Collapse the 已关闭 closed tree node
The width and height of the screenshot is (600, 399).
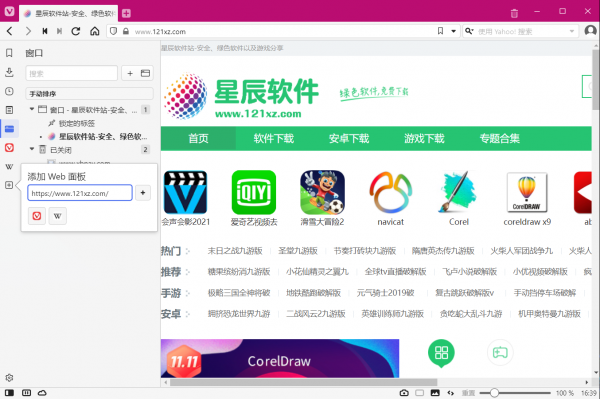tap(32, 149)
